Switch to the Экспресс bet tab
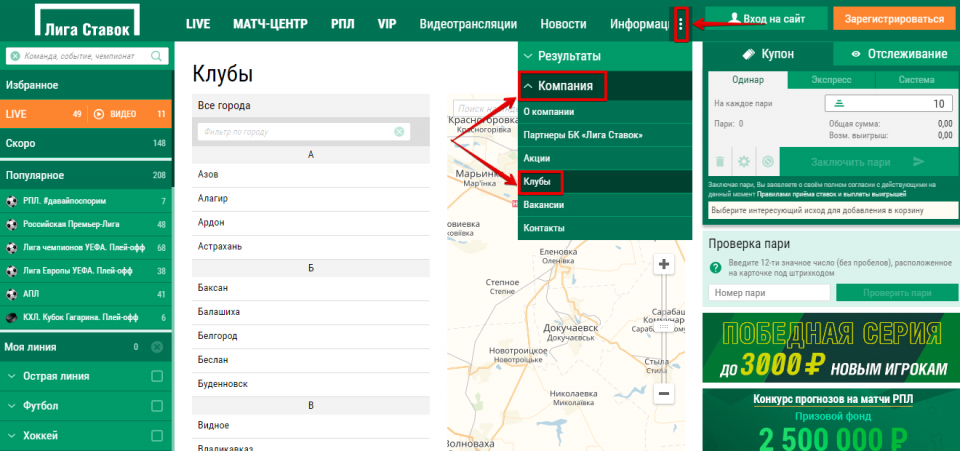Screen dimensions: 960x451 point(831,80)
